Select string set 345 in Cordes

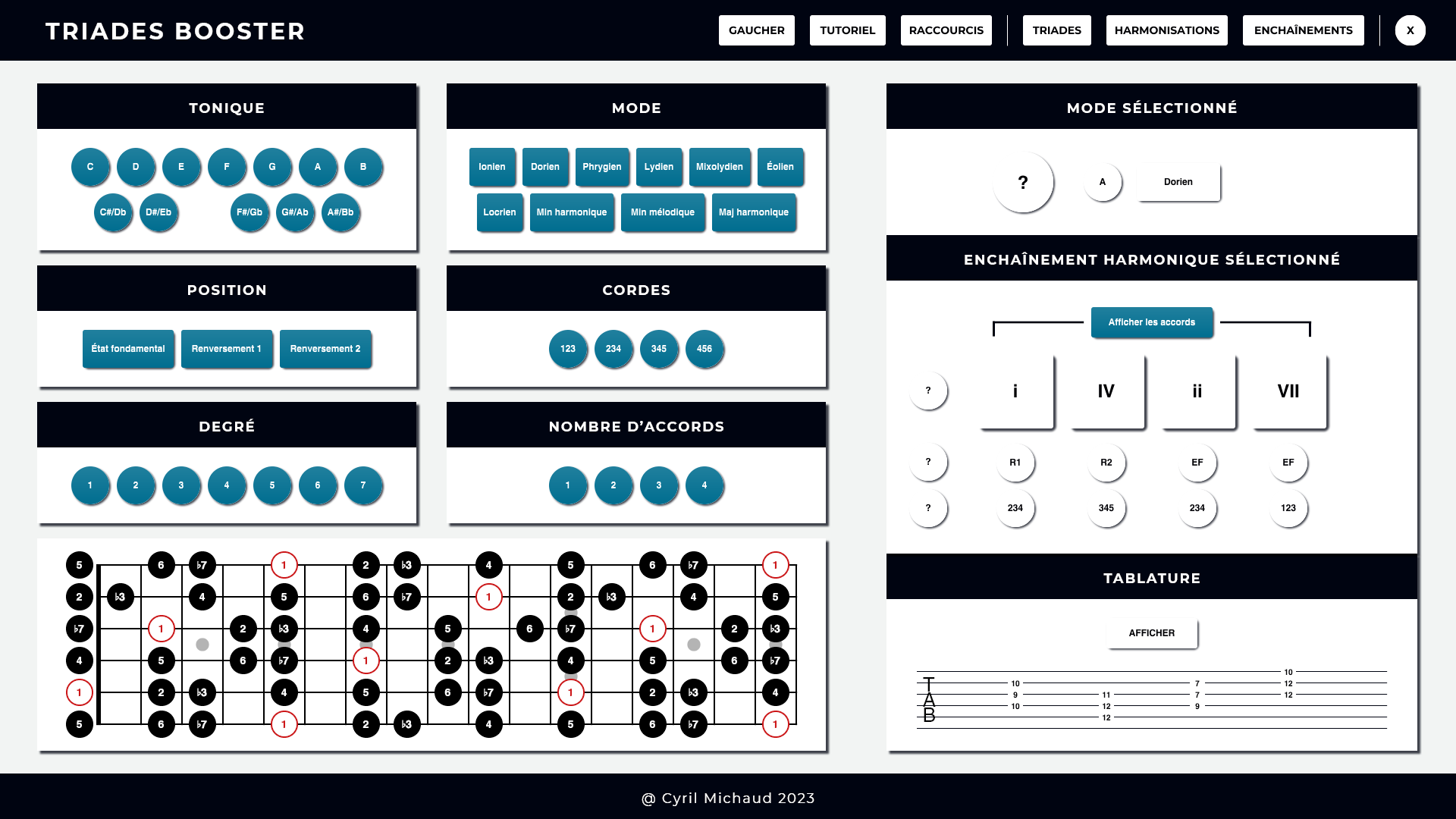pyautogui.click(x=658, y=349)
